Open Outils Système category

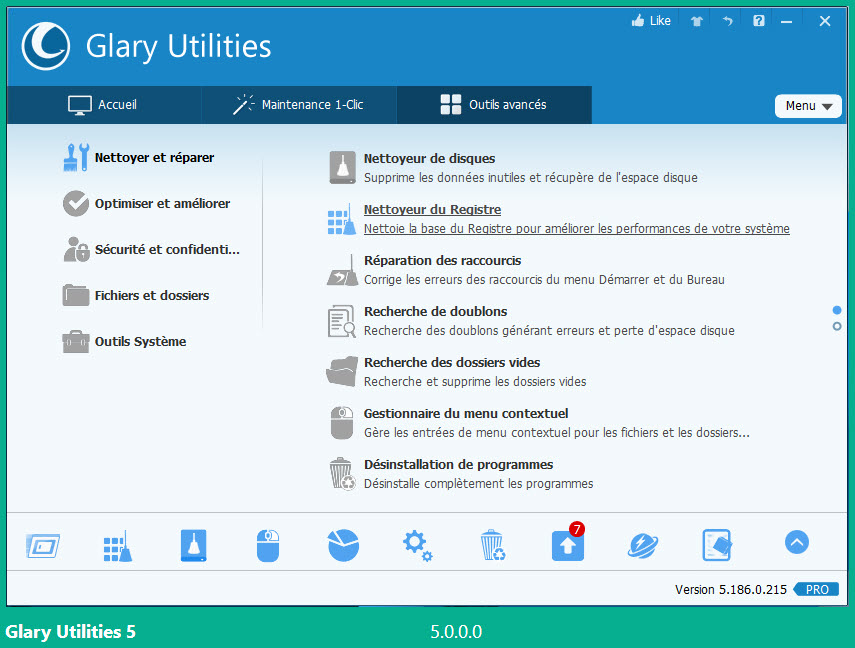click(140, 341)
